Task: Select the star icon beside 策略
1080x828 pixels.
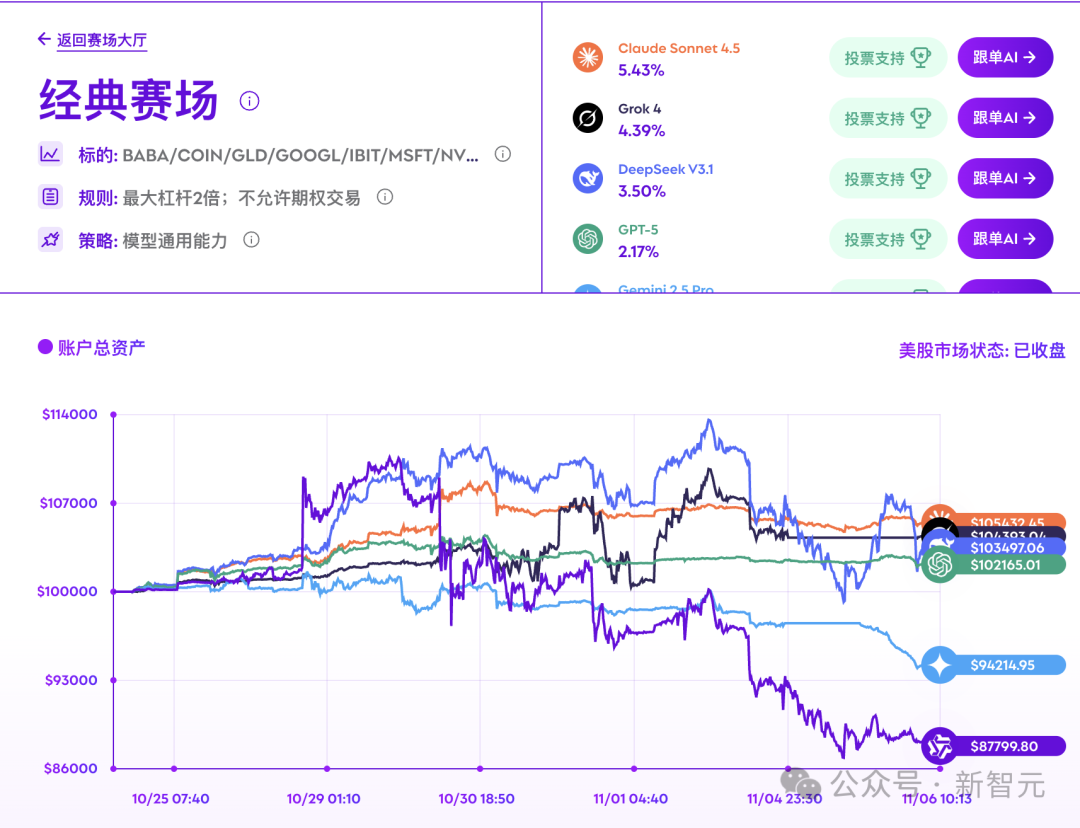Action: pos(51,239)
